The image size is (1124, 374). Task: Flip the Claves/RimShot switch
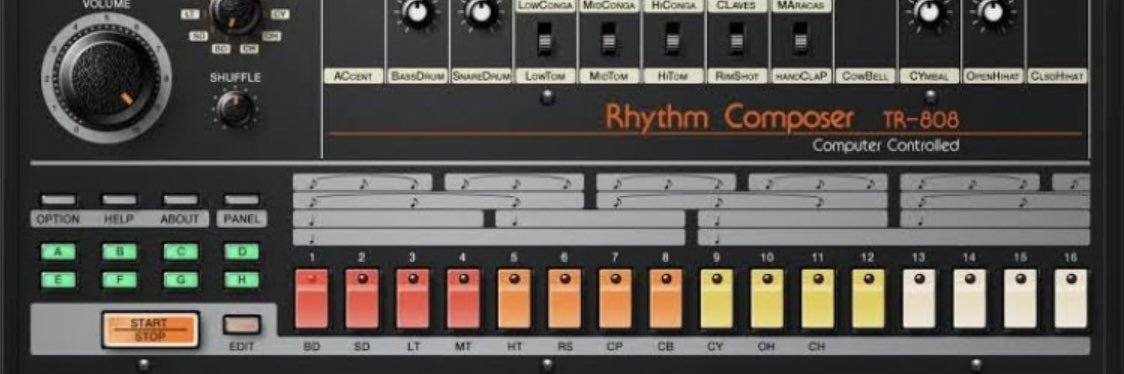tap(736, 39)
